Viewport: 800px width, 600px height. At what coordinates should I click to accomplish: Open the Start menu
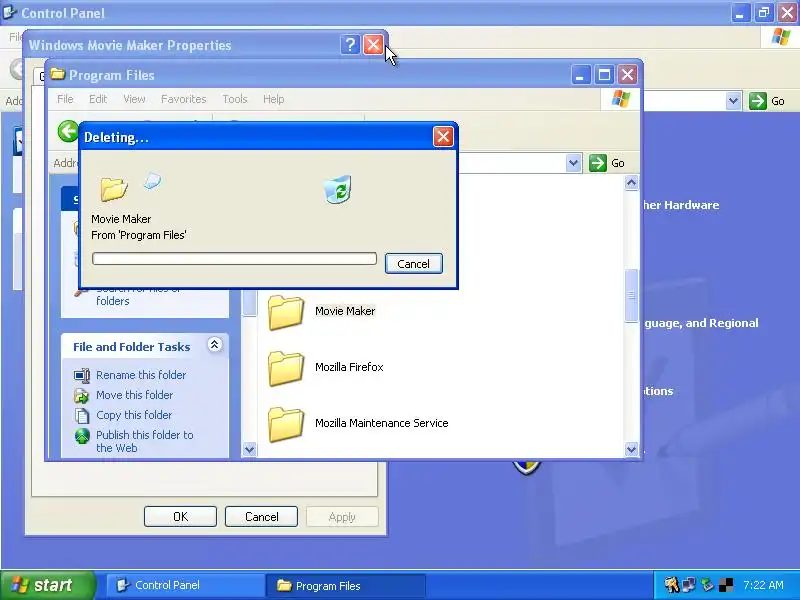point(47,585)
